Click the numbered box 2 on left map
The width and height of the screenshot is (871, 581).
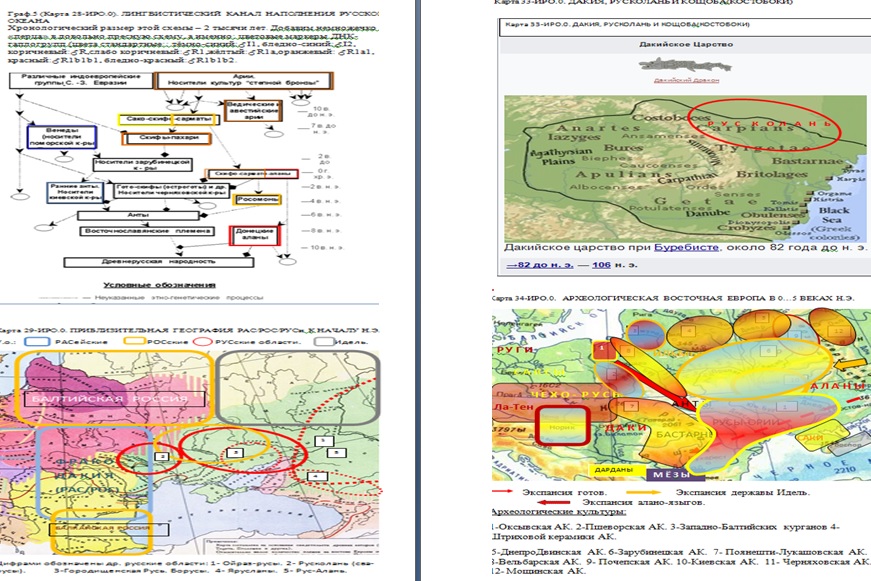pos(162,456)
